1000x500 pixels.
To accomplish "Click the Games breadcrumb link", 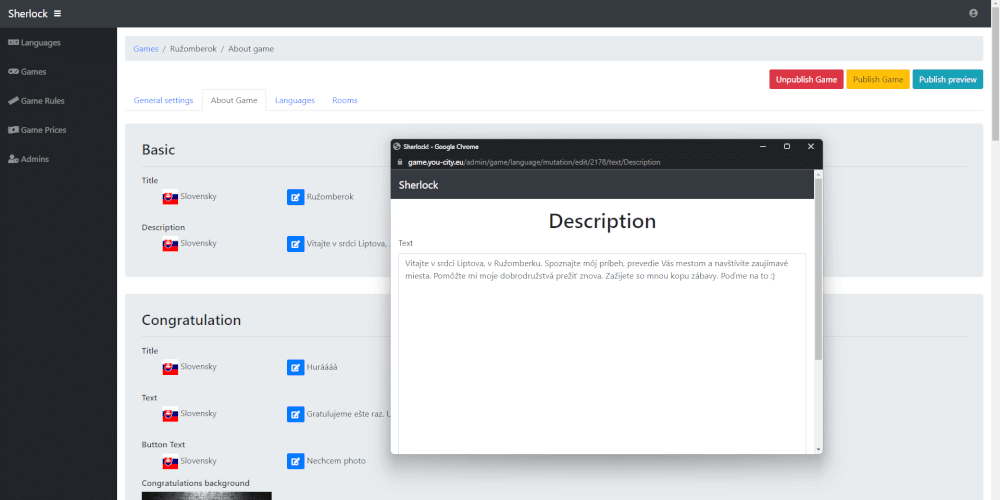I will click(146, 49).
